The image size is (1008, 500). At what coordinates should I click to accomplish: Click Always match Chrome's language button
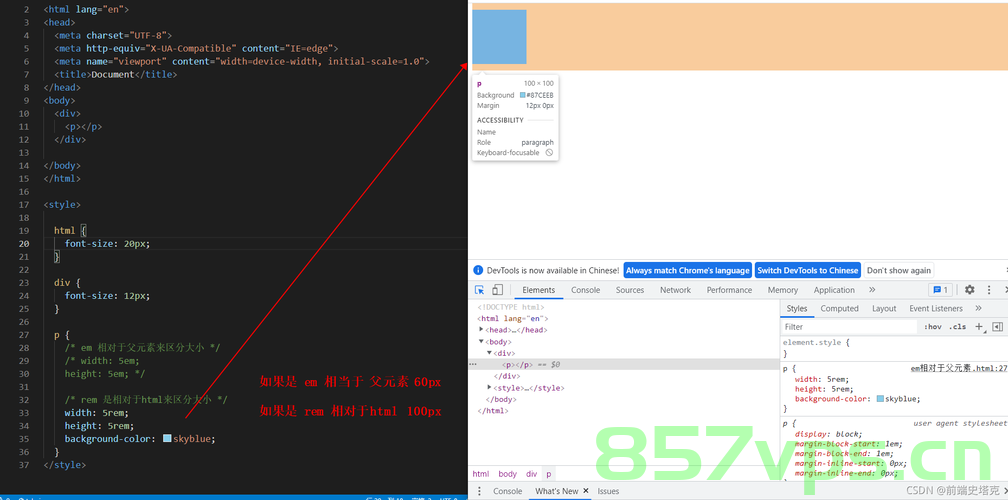pyautogui.click(x=687, y=271)
